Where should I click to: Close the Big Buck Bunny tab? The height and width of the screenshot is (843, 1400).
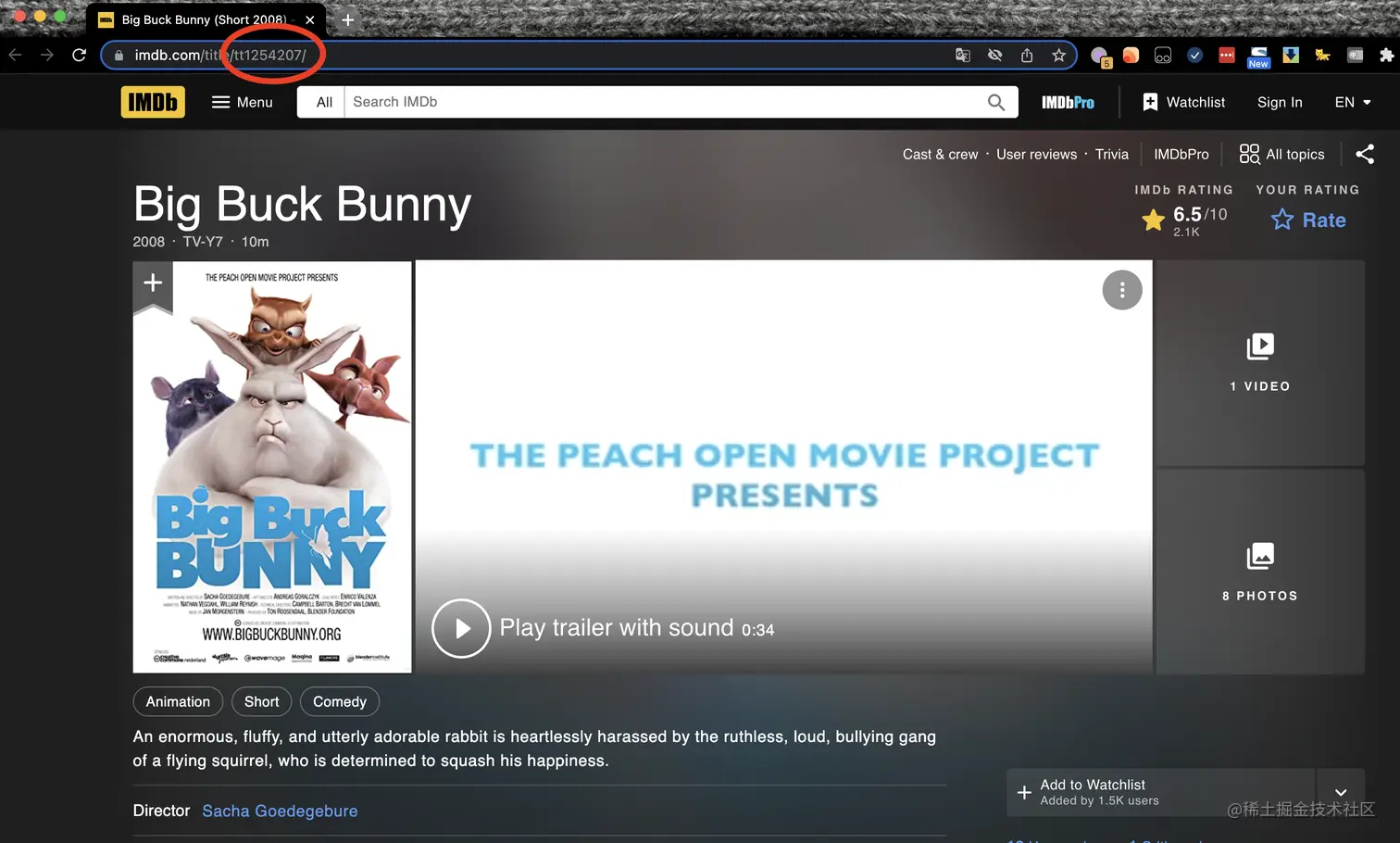[310, 19]
